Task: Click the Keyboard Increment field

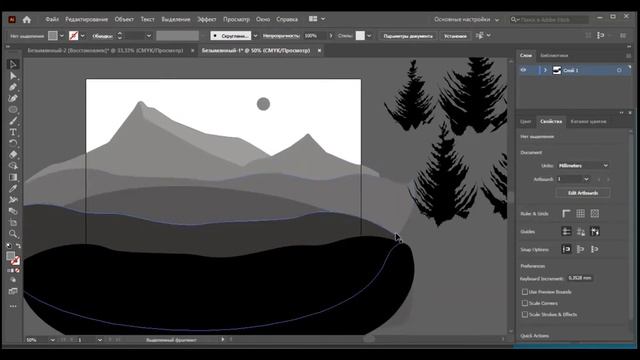Action: coord(580,278)
